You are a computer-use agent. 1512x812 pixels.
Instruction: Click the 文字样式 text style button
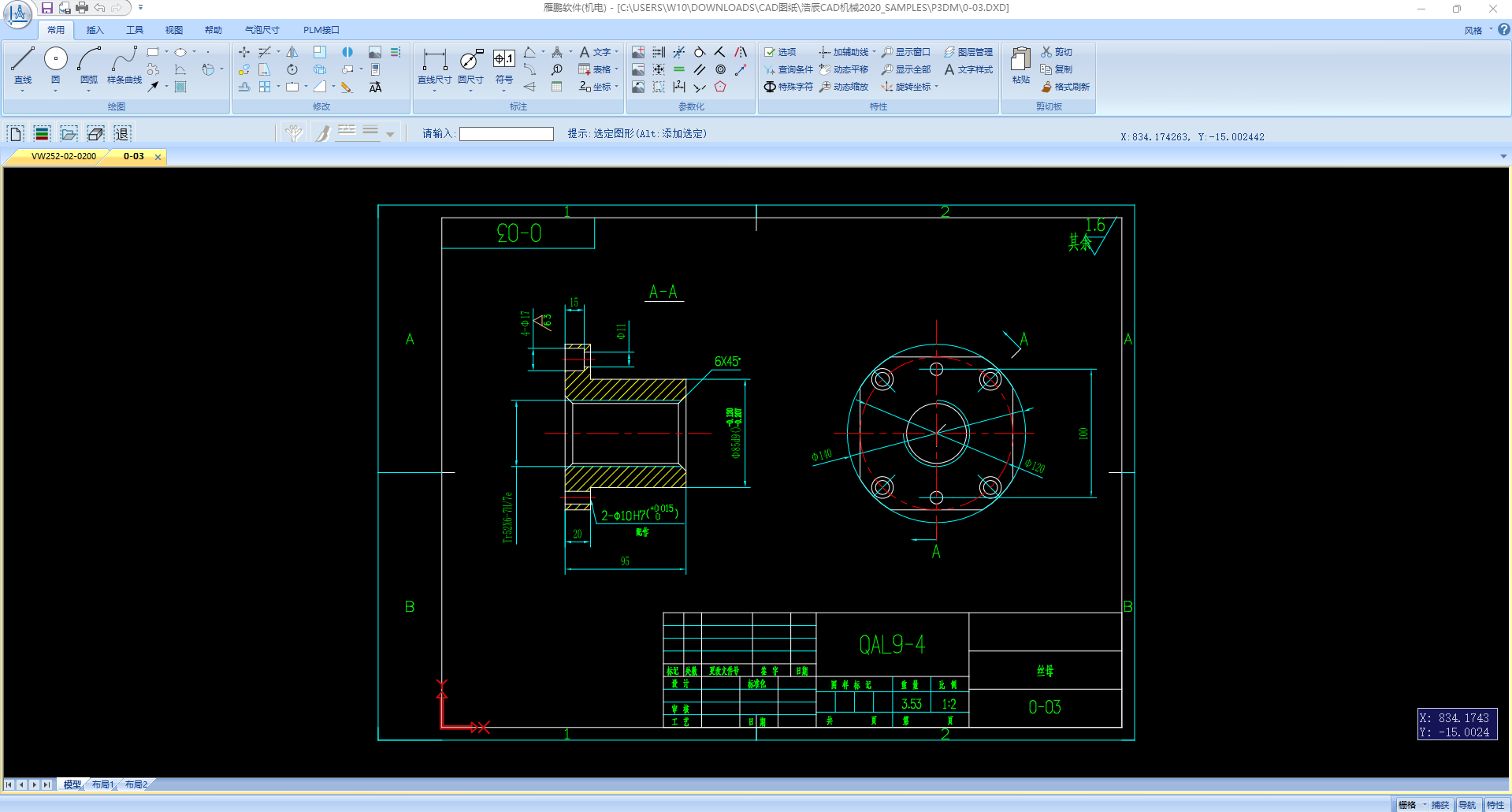point(968,69)
